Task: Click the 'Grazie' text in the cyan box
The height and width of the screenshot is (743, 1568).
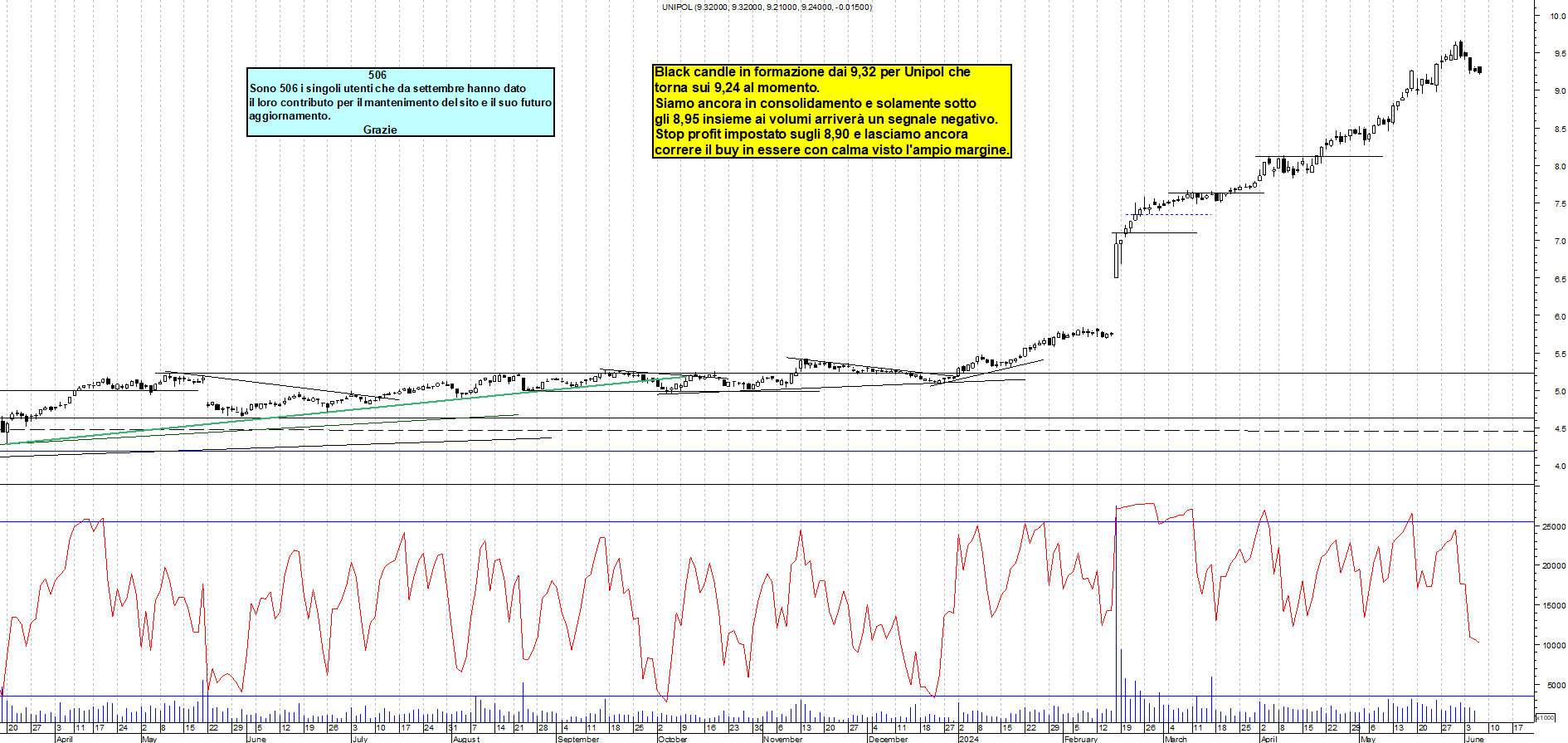Action: point(380,130)
